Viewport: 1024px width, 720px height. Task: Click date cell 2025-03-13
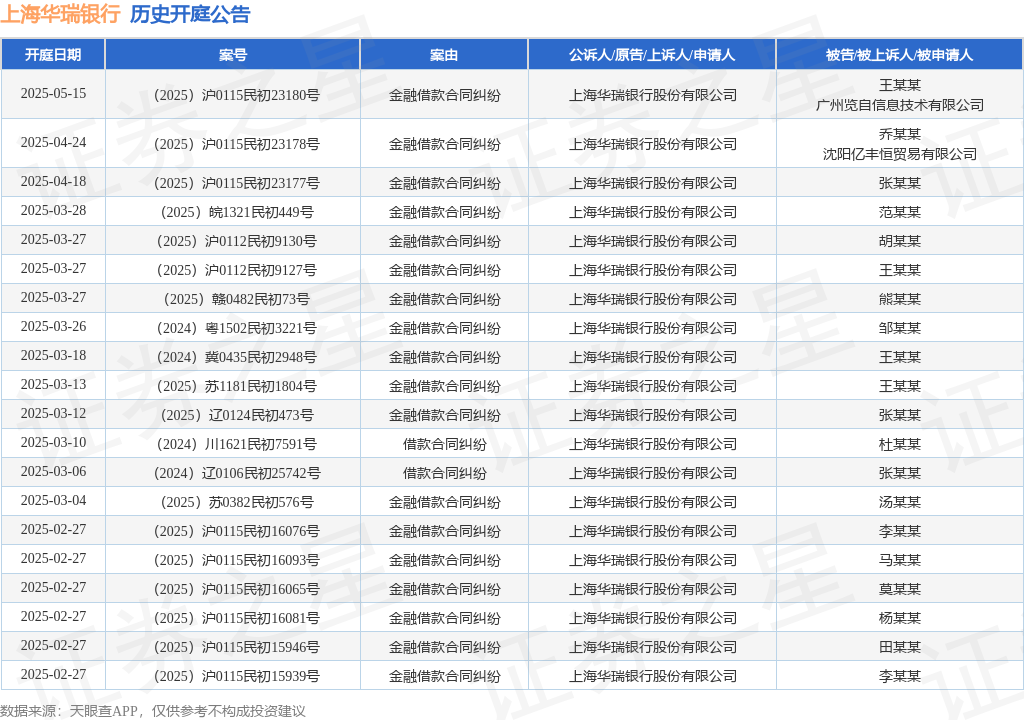click(53, 384)
